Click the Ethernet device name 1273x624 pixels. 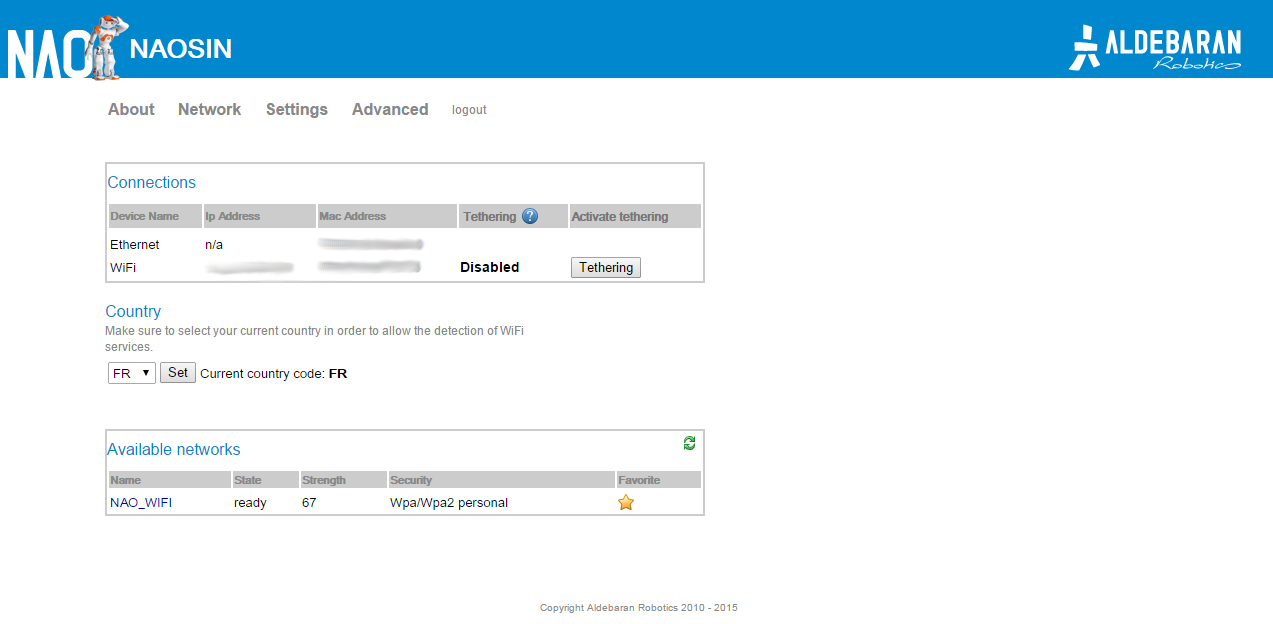[135, 244]
